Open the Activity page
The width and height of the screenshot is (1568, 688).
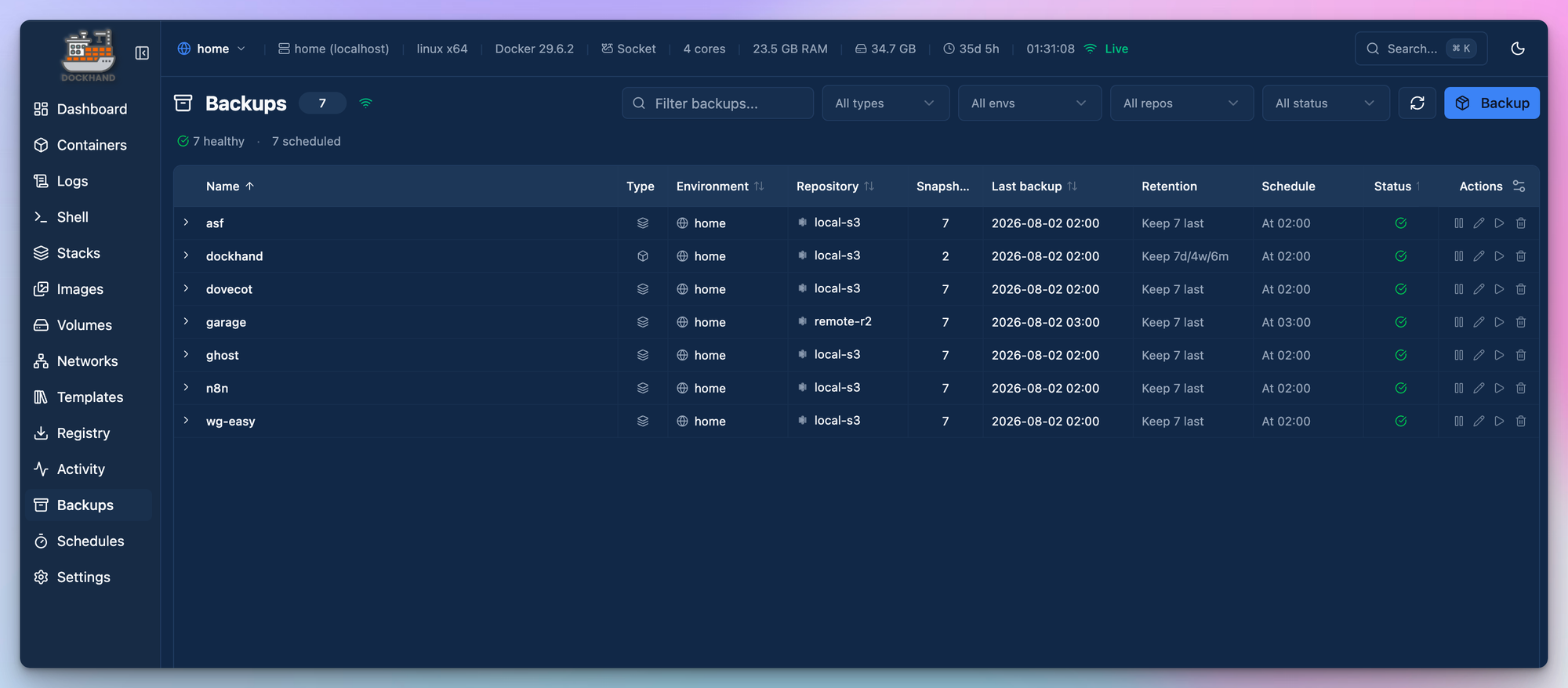click(89, 469)
